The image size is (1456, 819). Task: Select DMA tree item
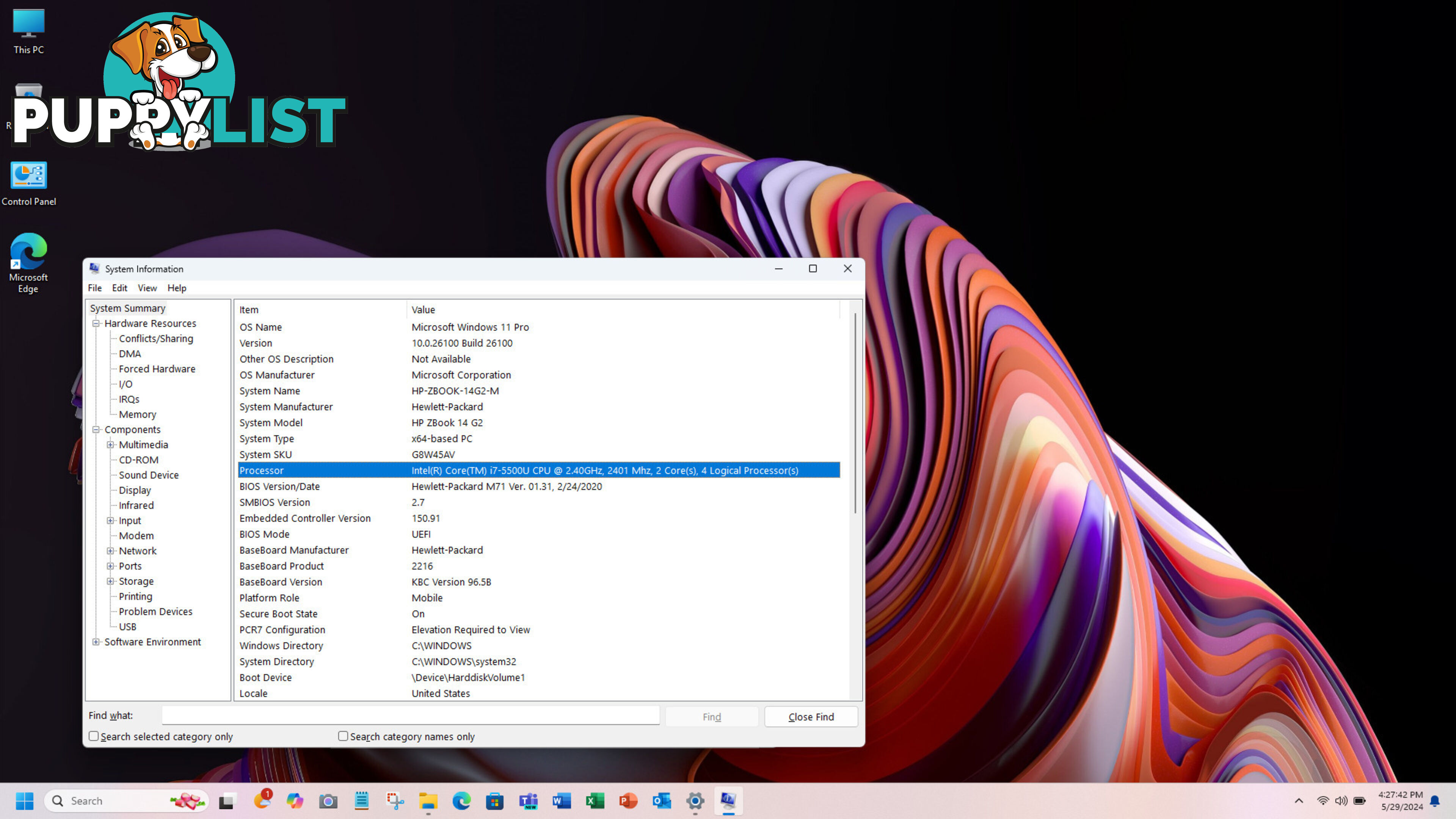click(x=130, y=354)
